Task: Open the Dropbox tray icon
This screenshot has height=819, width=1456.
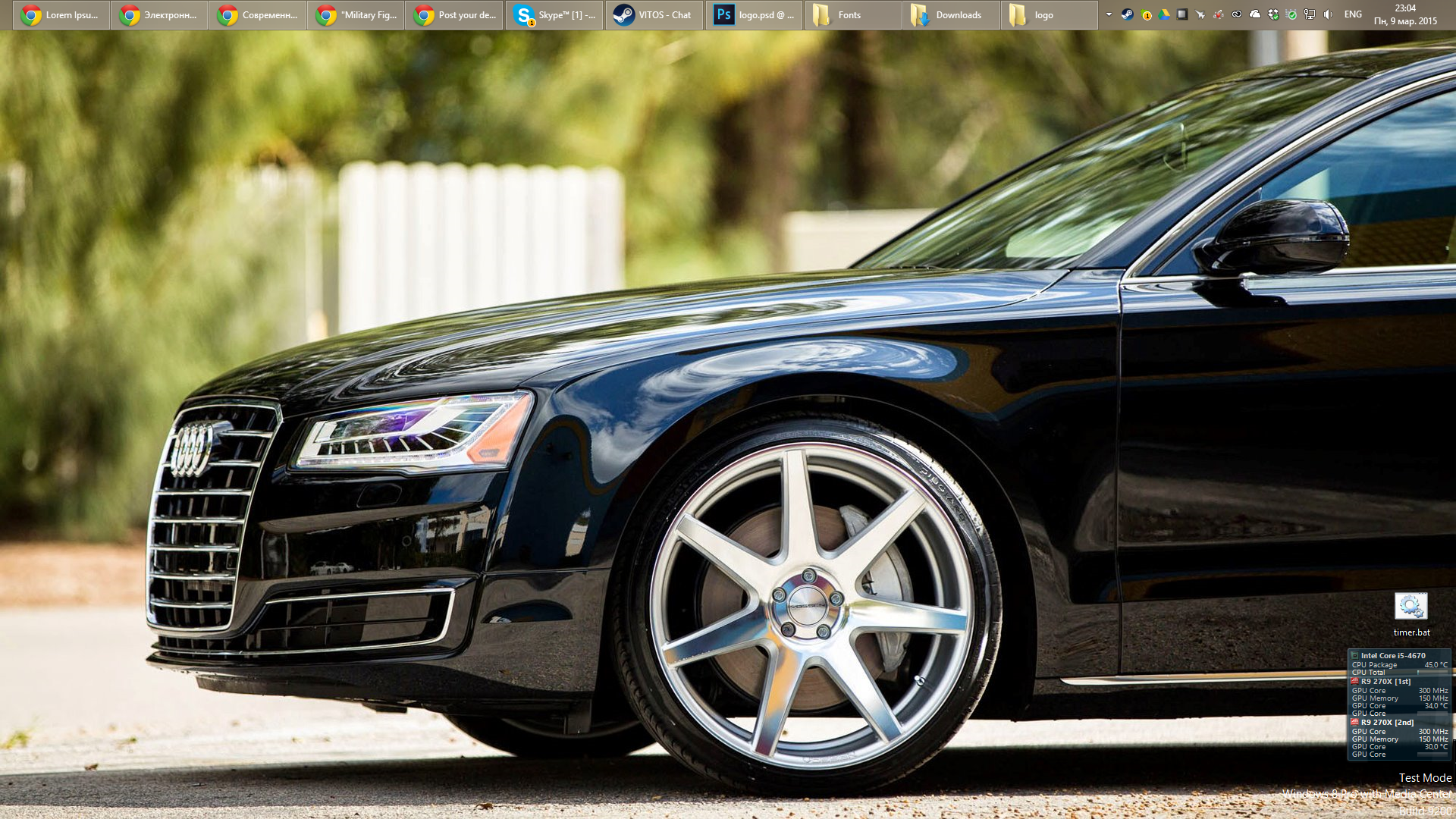Action: tap(1273, 14)
